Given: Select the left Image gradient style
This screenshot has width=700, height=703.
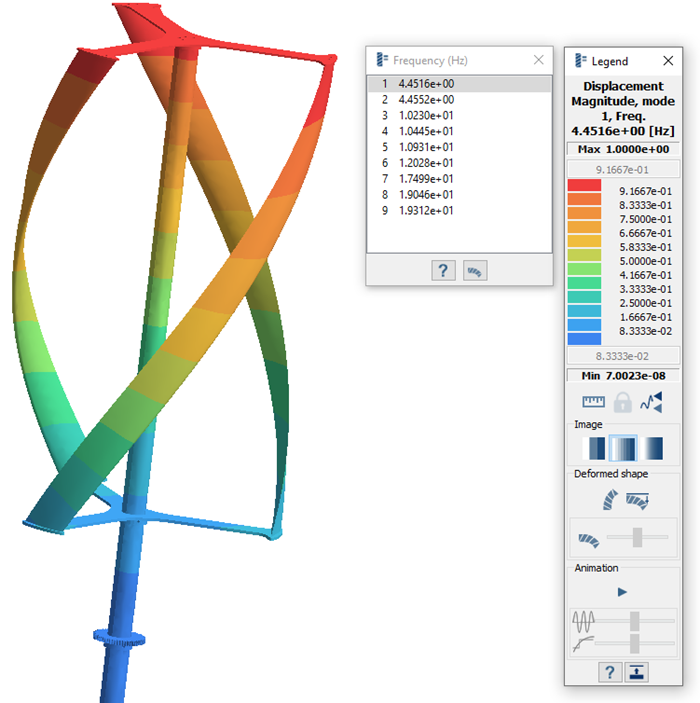Looking at the screenshot, I should pos(594,448).
